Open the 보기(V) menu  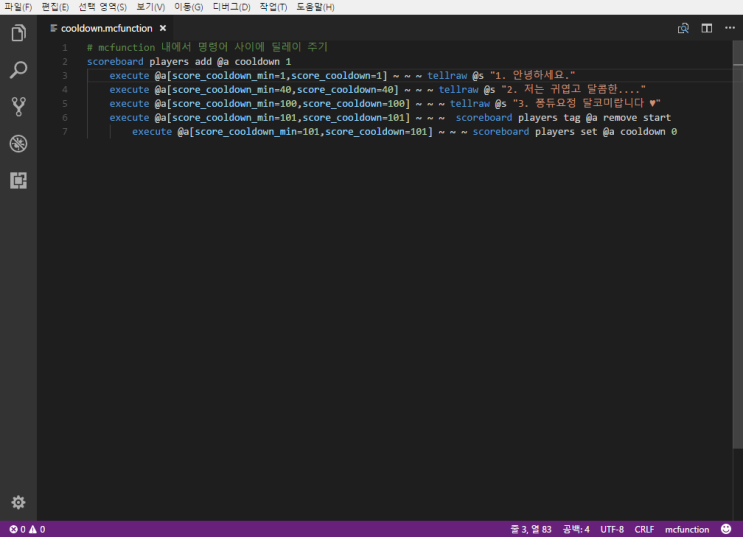point(151,7)
